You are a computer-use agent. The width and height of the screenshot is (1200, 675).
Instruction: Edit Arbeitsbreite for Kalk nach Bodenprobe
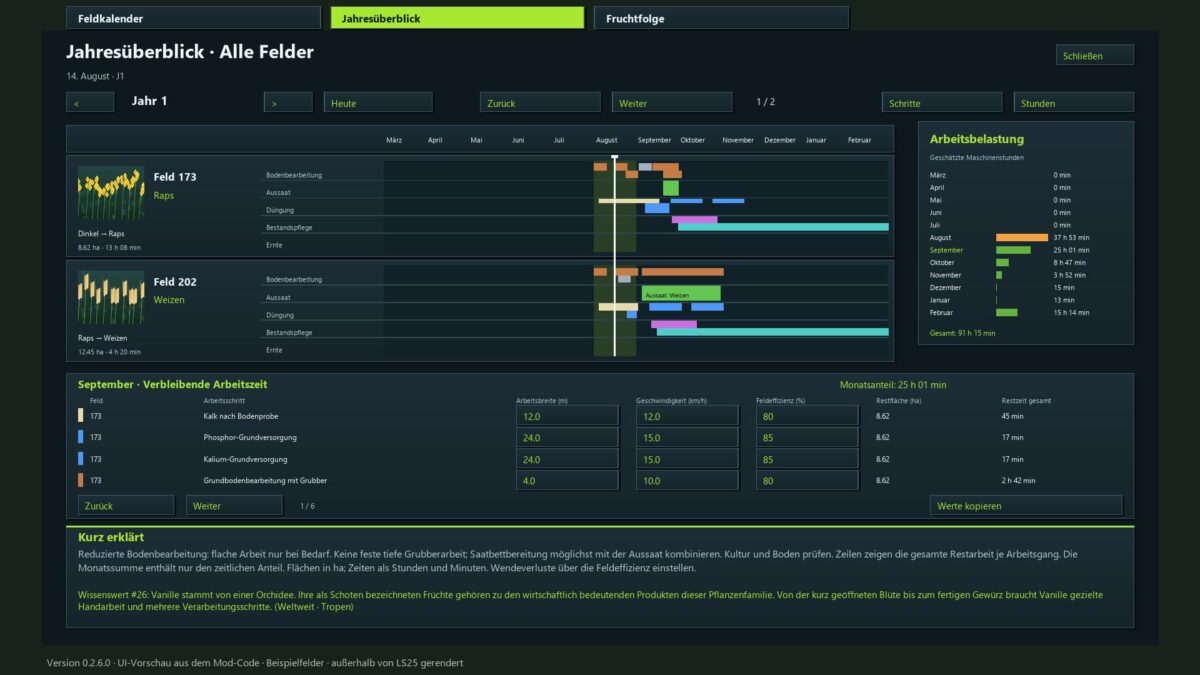pyautogui.click(x=568, y=416)
